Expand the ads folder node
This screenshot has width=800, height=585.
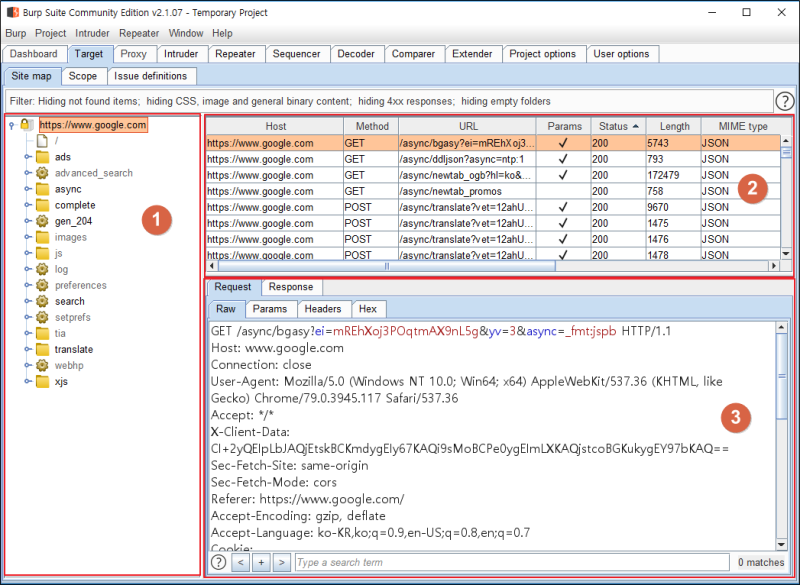coord(28,157)
